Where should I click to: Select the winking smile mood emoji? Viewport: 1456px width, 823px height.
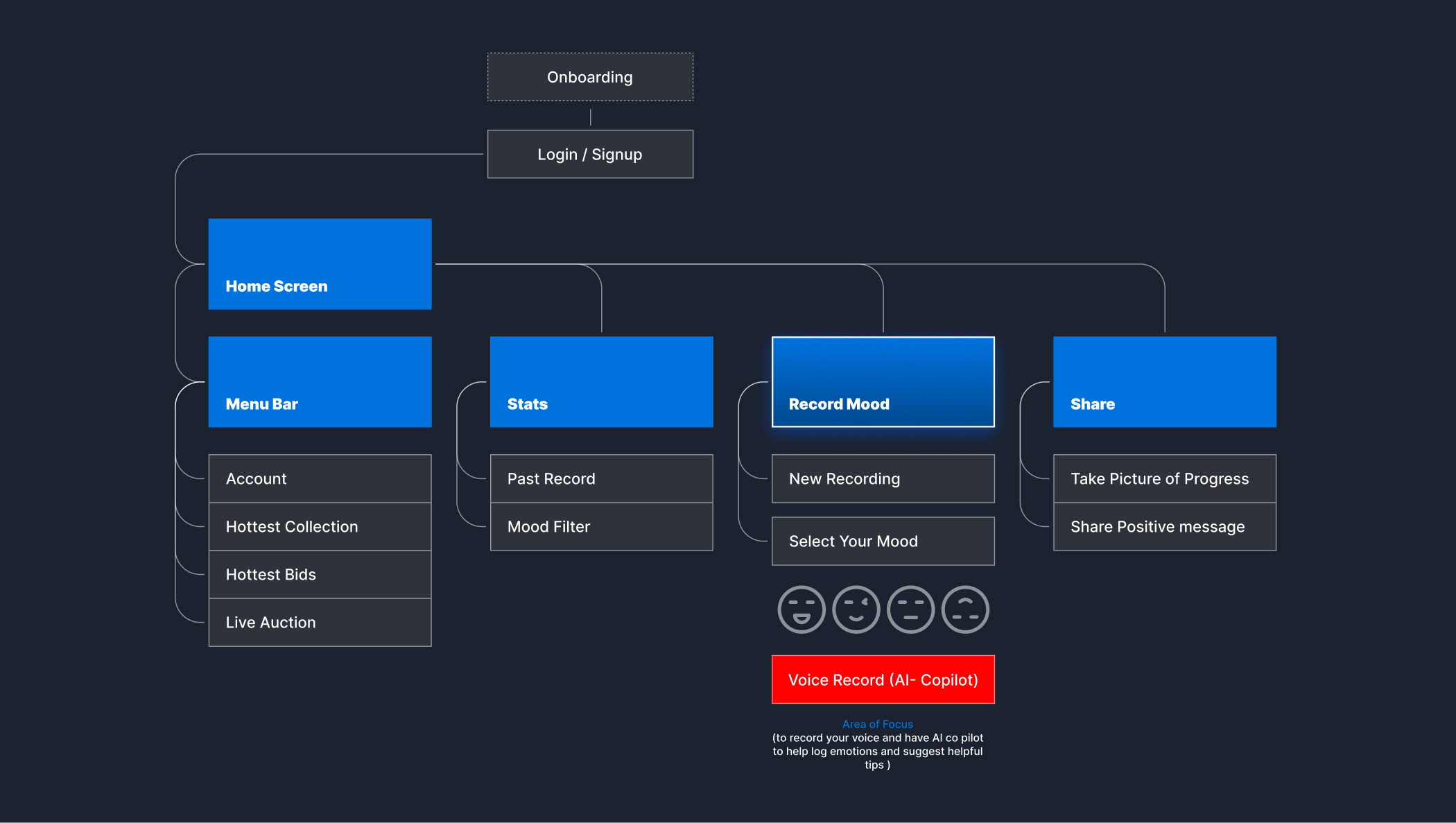(x=856, y=609)
